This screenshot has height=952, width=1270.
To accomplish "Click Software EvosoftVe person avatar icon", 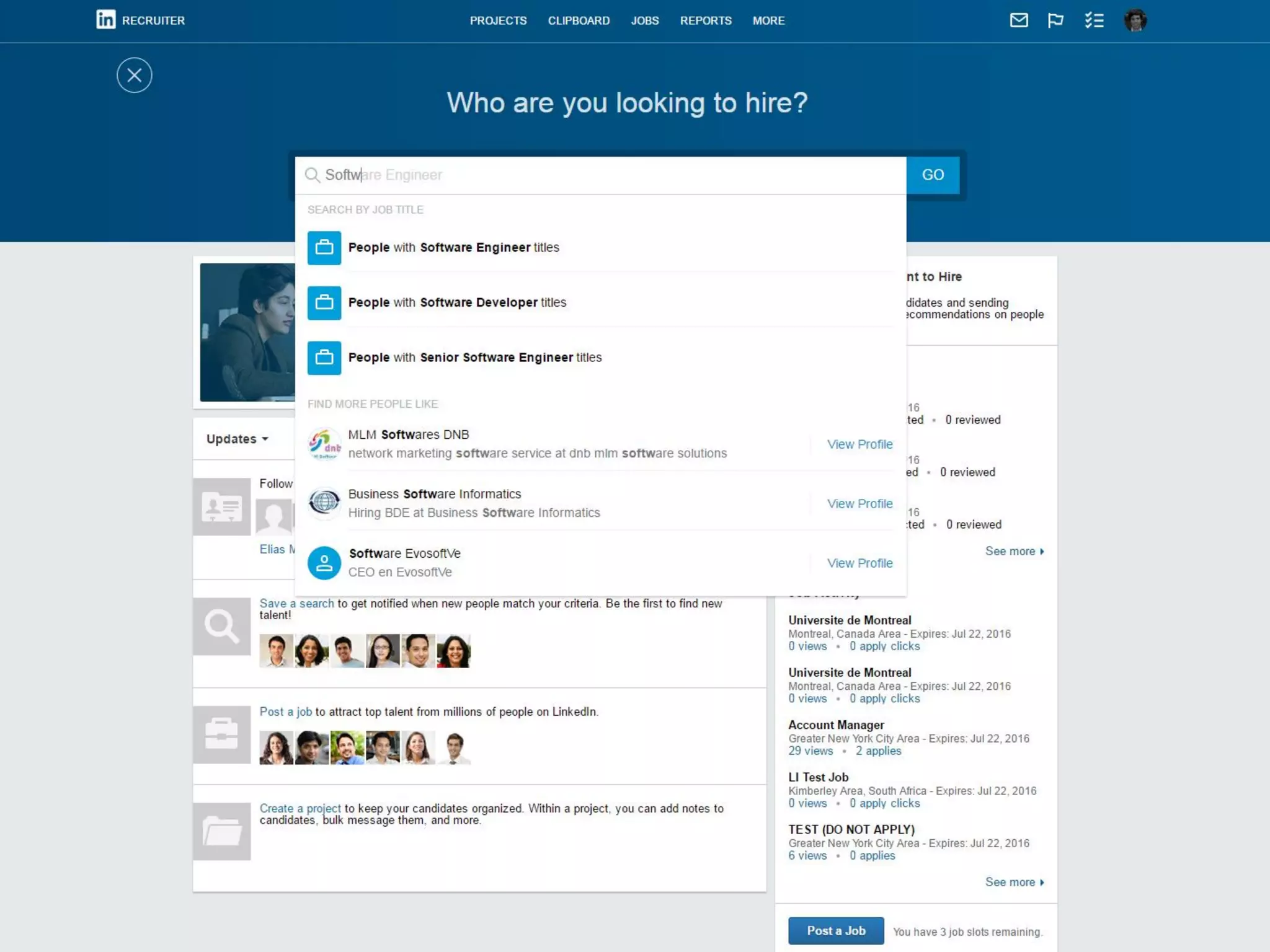I will tap(324, 563).
